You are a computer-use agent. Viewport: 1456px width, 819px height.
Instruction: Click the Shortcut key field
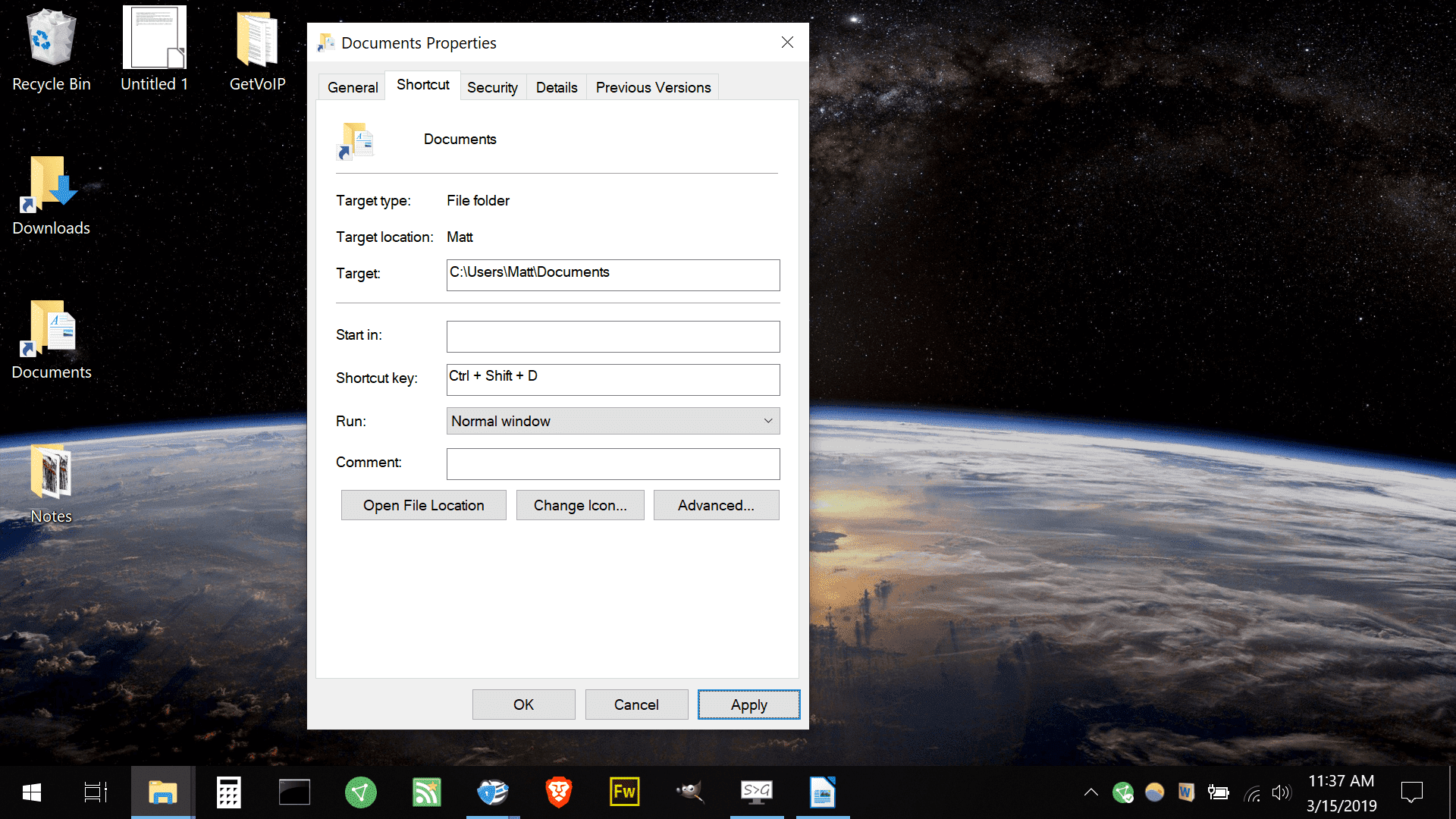613,379
